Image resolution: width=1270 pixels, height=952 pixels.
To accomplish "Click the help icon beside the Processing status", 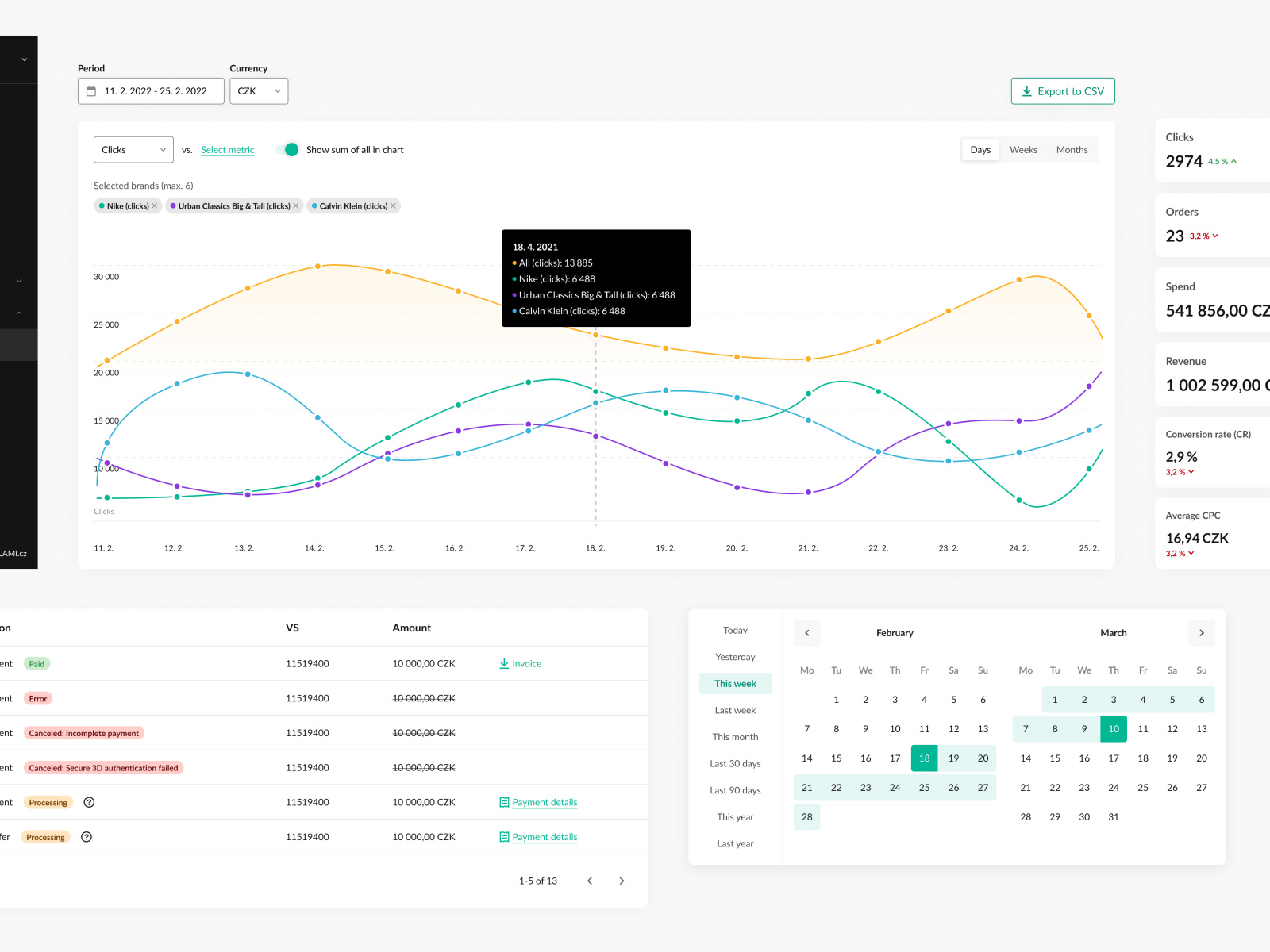I will click(x=88, y=802).
